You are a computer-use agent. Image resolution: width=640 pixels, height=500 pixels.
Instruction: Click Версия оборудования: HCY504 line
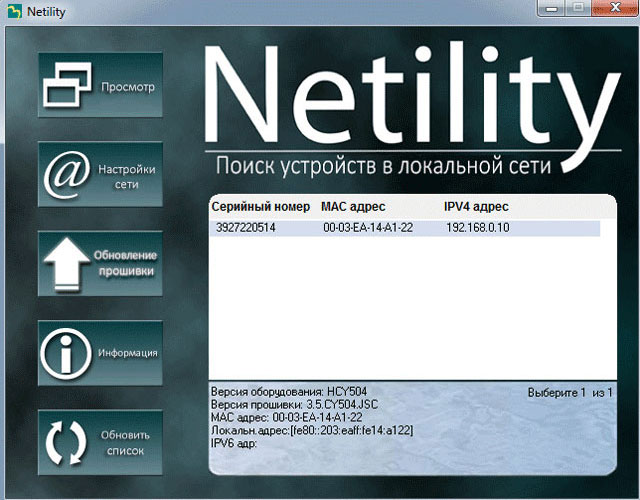pos(289,392)
